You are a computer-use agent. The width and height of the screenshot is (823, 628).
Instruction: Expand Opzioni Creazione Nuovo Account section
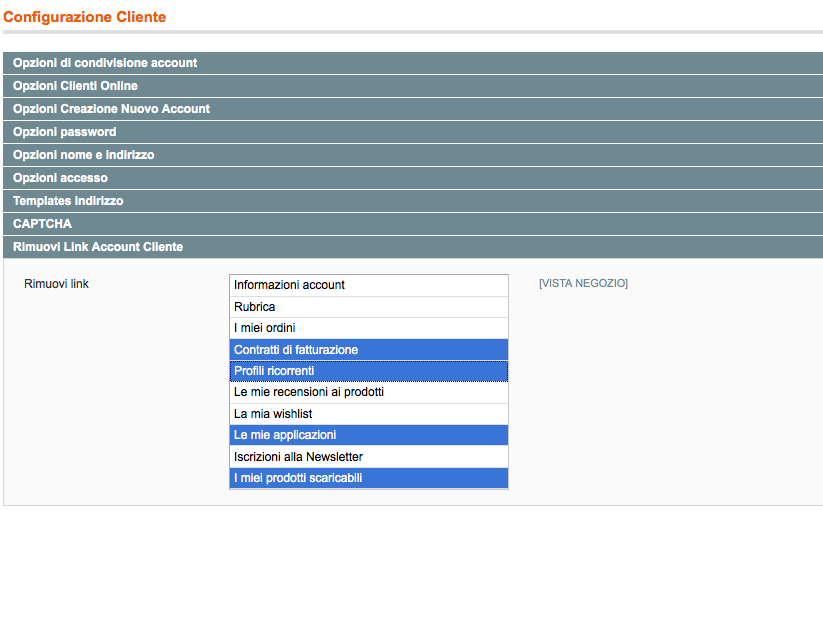click(413, 109)
